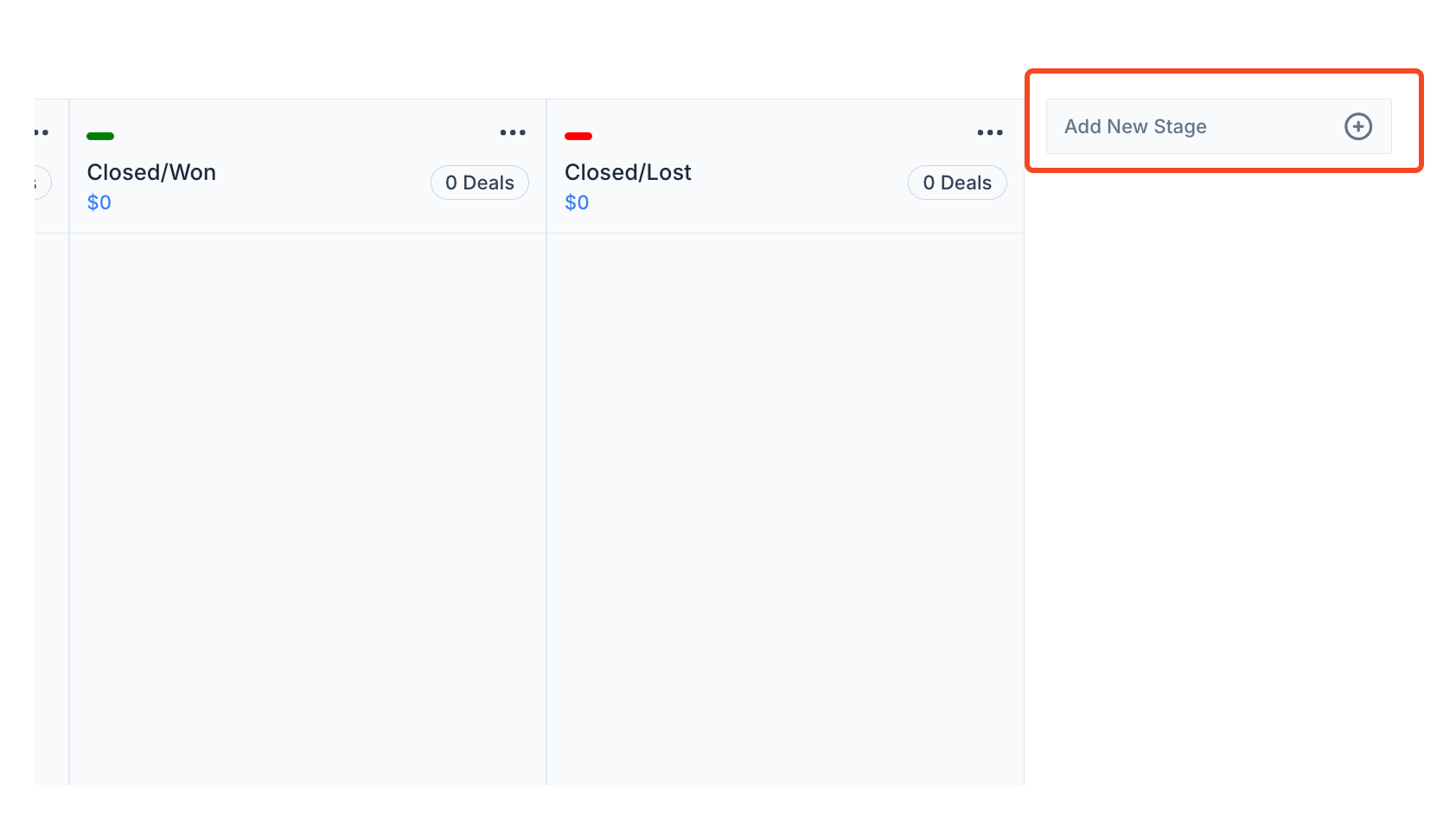The image size is (1456, 820).
Task: Open the leftmost stage's three-dot menu
Action: pyautogui.click(x=40, y=131)
